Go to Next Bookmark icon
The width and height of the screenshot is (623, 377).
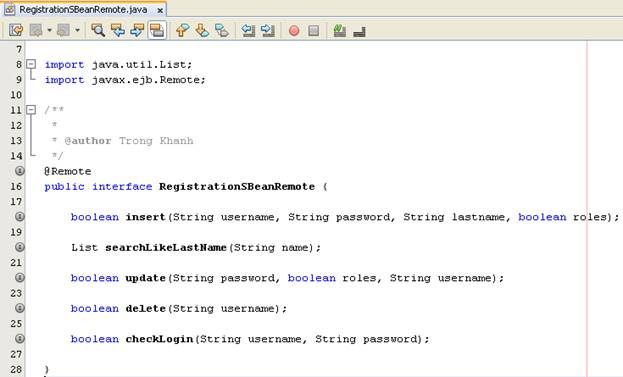point(202,31)
